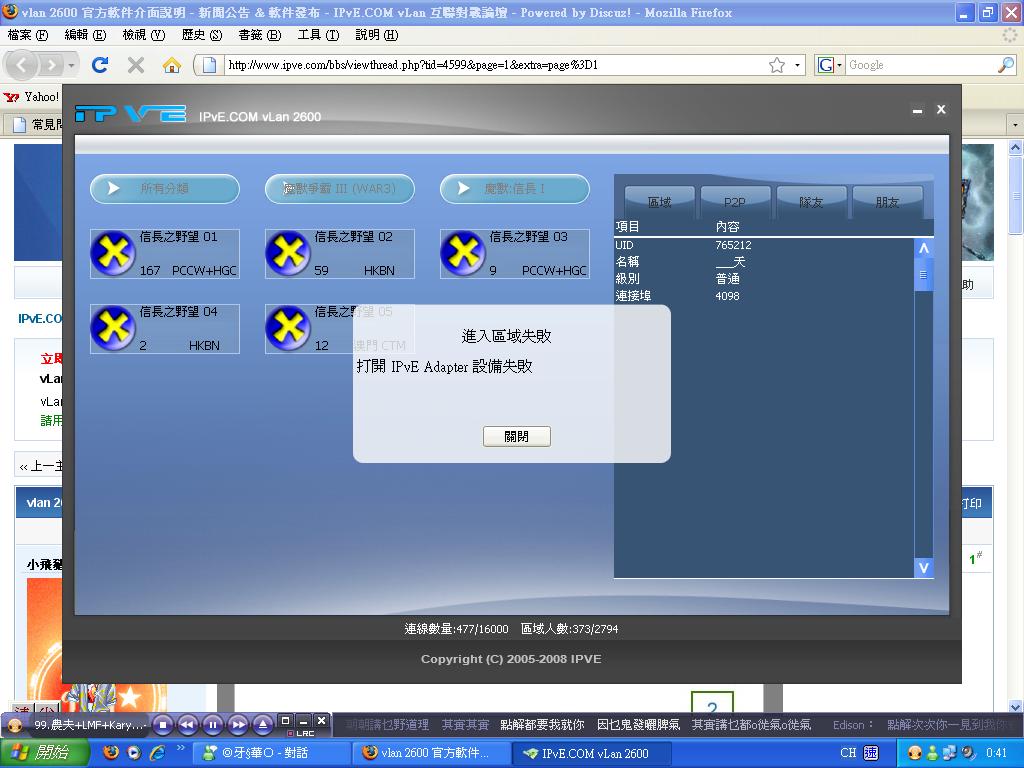
Task: Reload the page in Firefox
Action: [x=100, y=65]
